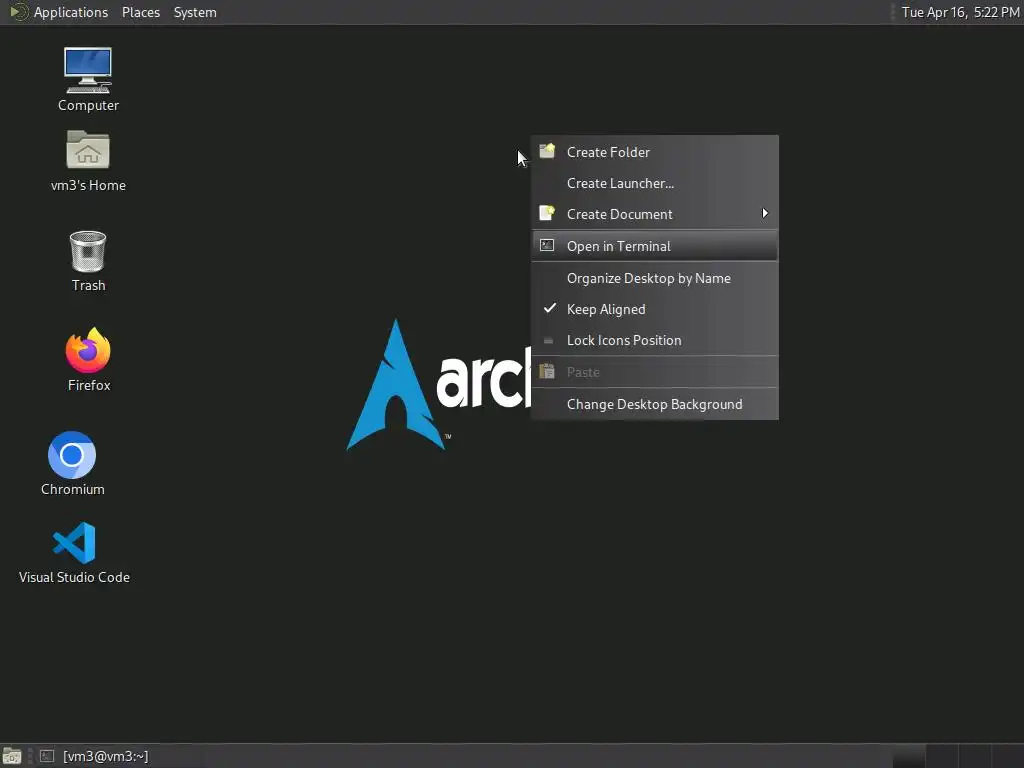
Task: Select Open in Terminal menu entry
Action: click(x=655, y=246)
